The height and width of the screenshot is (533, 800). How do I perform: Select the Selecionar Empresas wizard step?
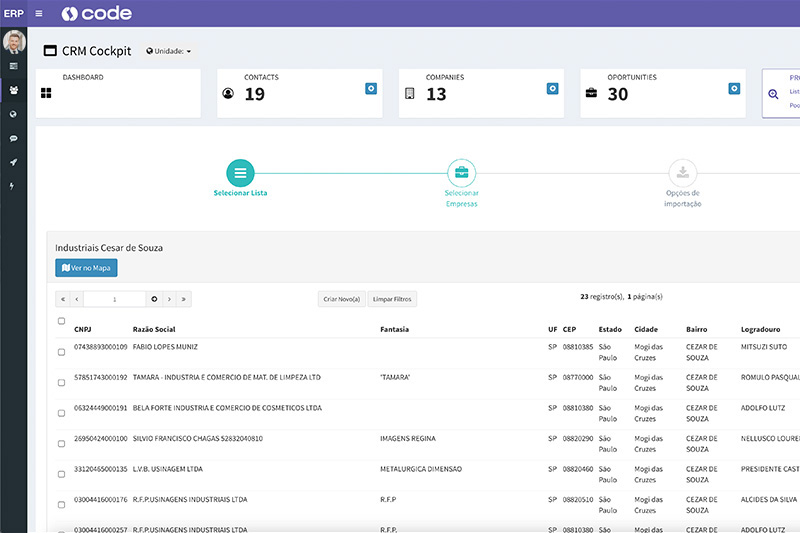pyautogui.click(x=461, y=173)
